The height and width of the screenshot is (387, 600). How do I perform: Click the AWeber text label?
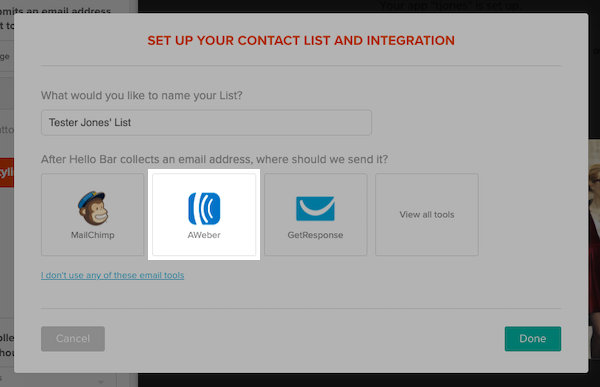coord(204,235)
